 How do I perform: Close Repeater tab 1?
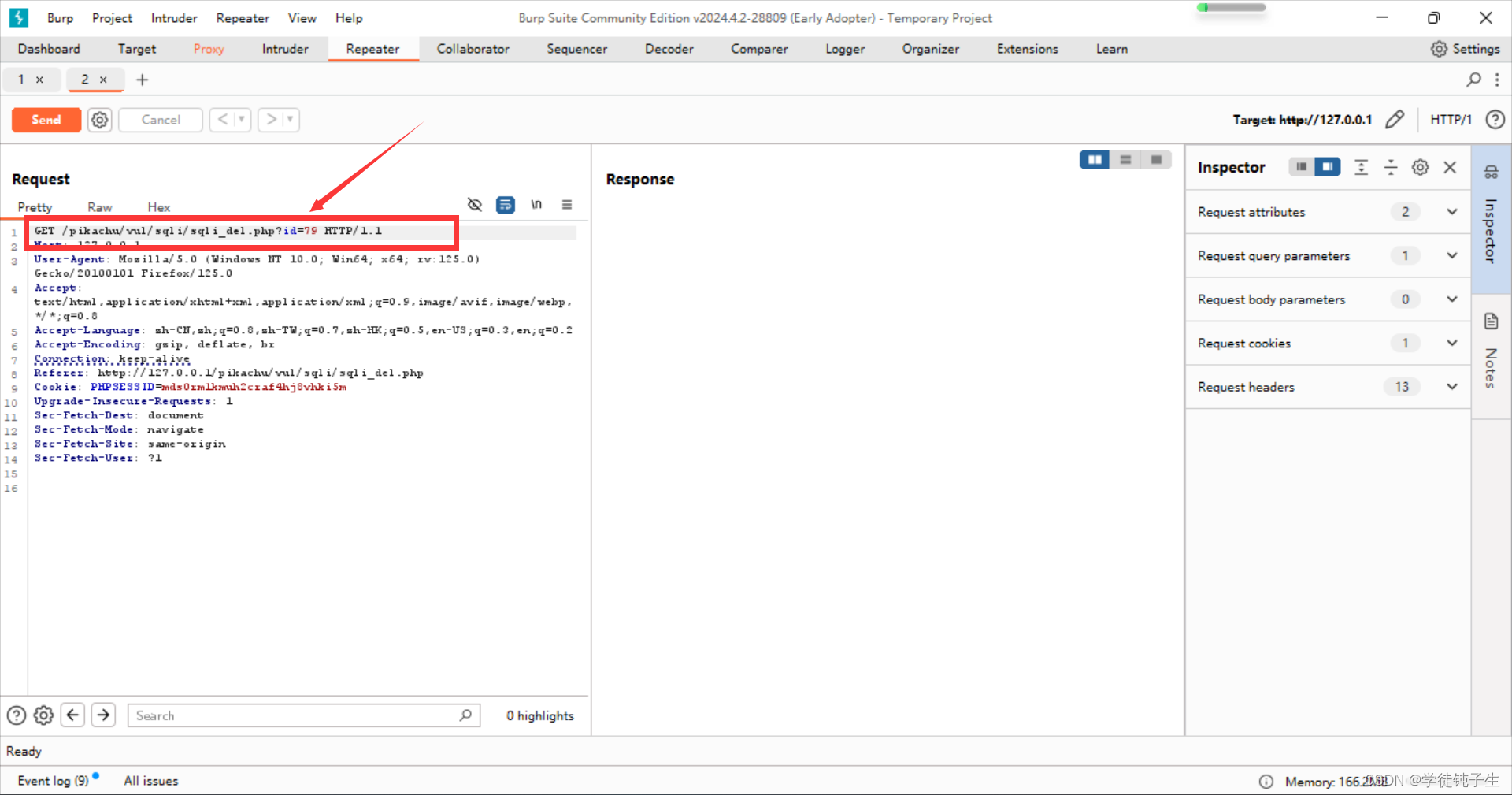click(x=39, y=80)
